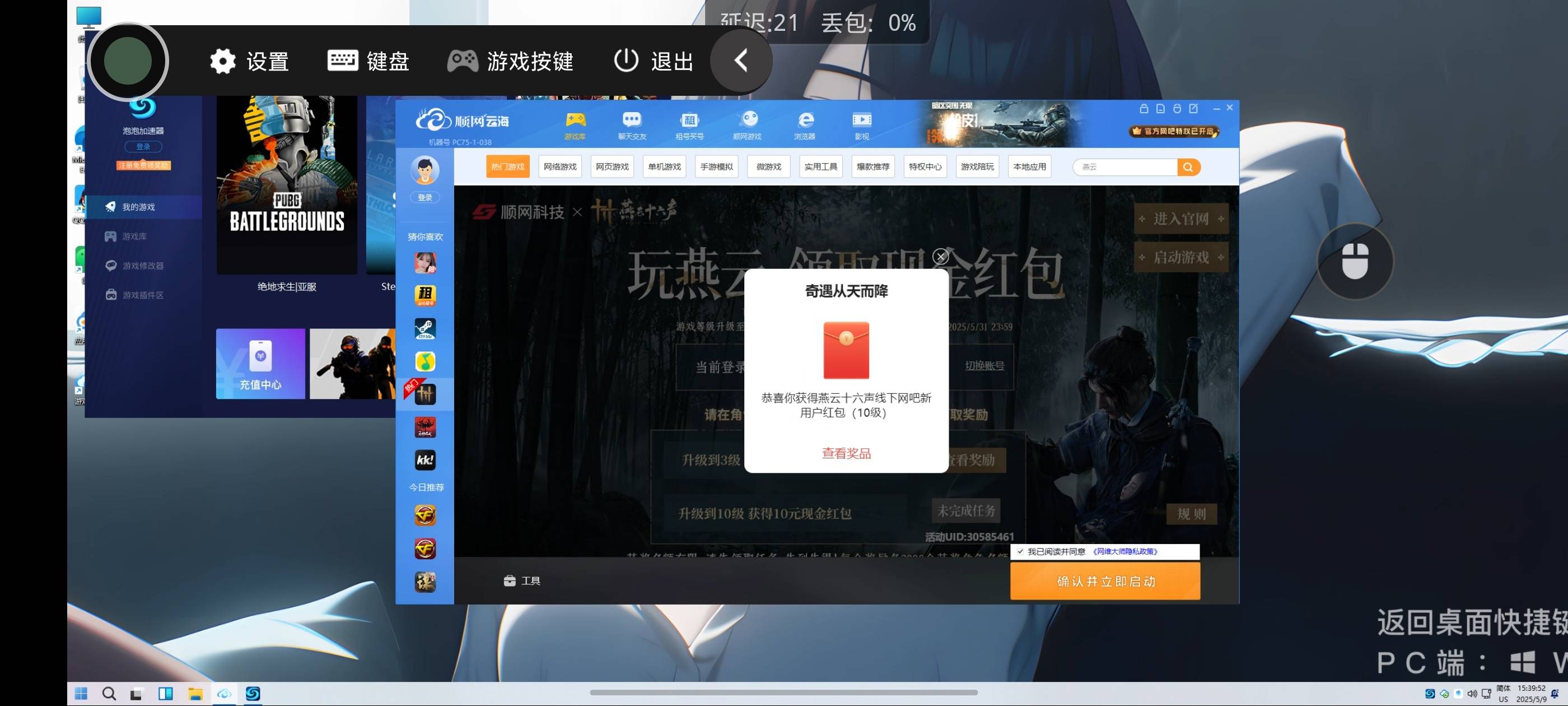Select the 本地应用 tab

click(1029, 166)
